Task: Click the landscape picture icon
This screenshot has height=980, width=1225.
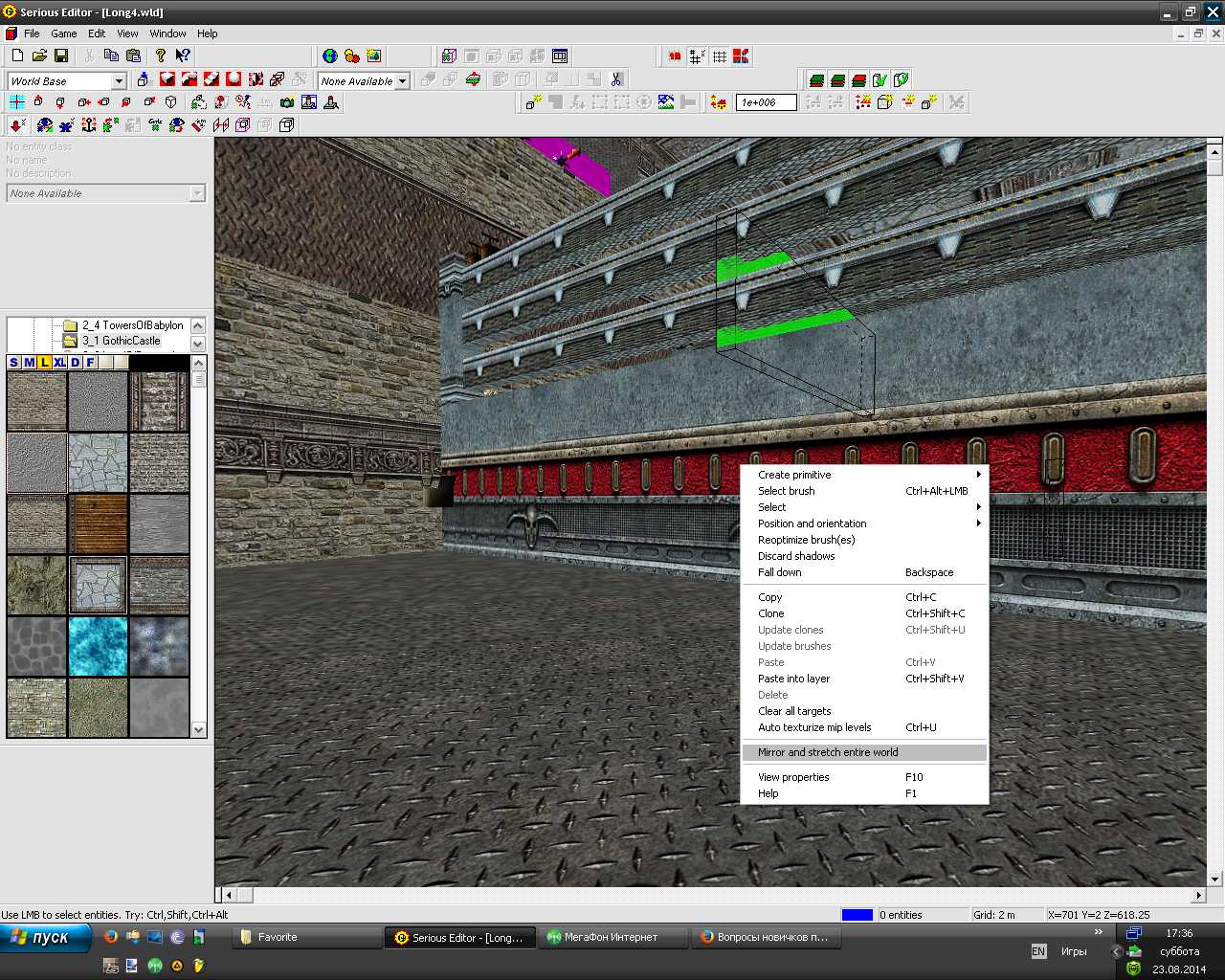Action: (666, 102)
